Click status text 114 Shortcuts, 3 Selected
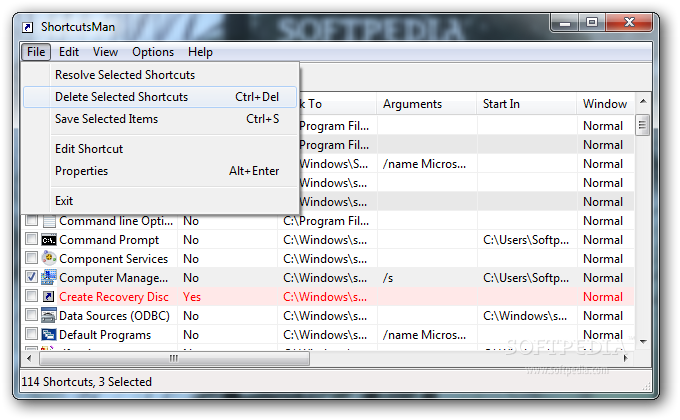The image size is (680, 420). [x=86, y=382]
